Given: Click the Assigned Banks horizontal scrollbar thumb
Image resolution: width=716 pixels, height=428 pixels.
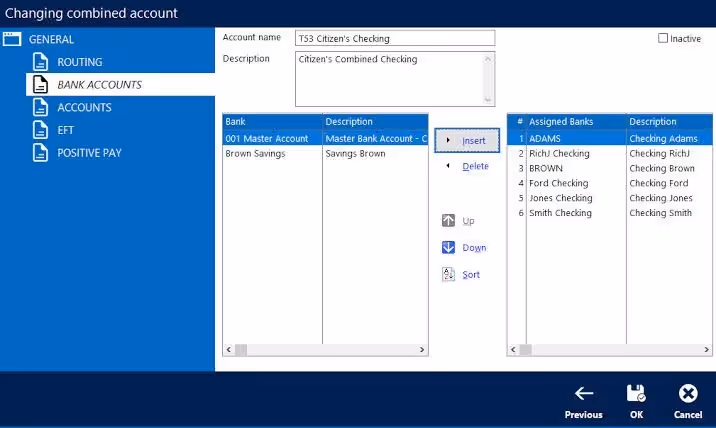Looking at the screenshot, I should click(526, 350).
